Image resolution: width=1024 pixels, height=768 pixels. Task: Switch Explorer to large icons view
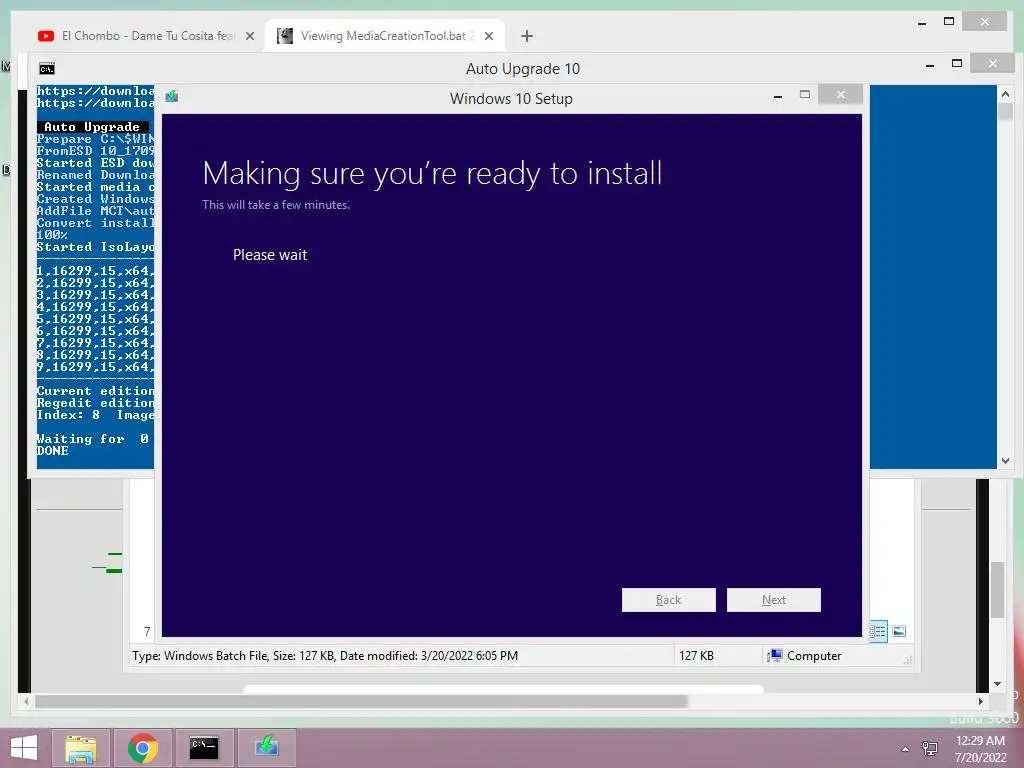(x=899, y=631)
